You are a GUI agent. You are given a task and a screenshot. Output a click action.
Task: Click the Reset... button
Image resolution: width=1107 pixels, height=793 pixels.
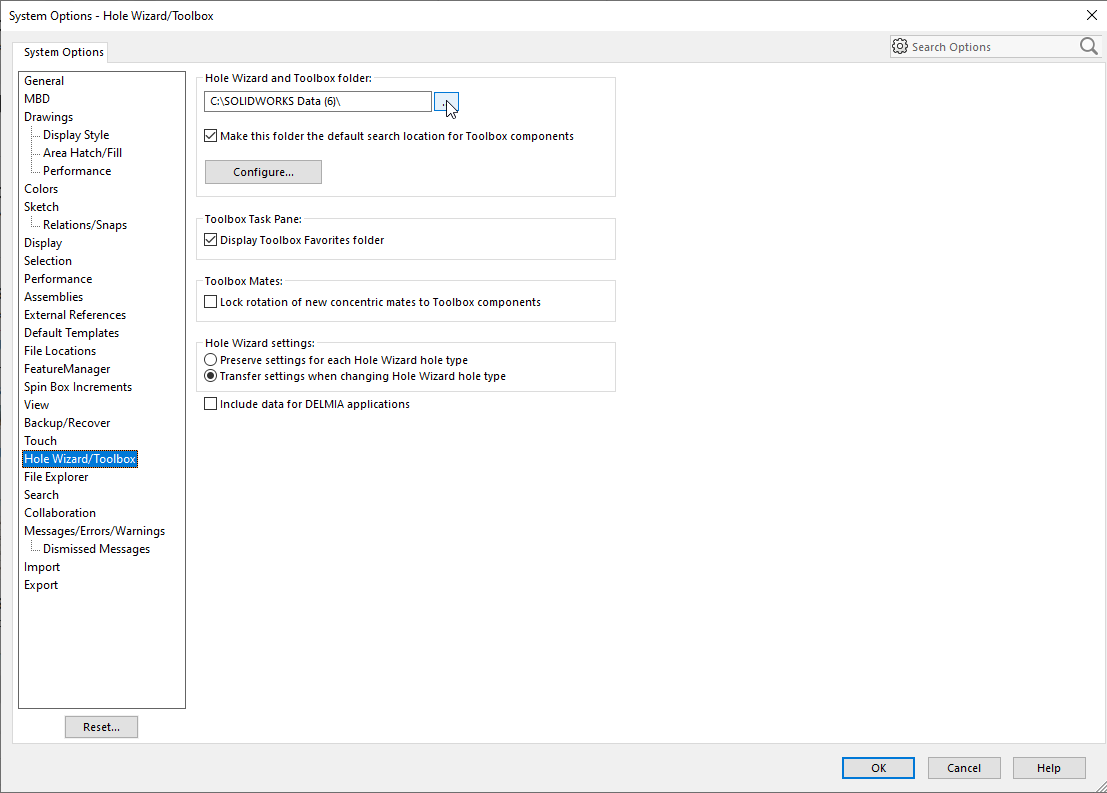(x=101, y=727)
